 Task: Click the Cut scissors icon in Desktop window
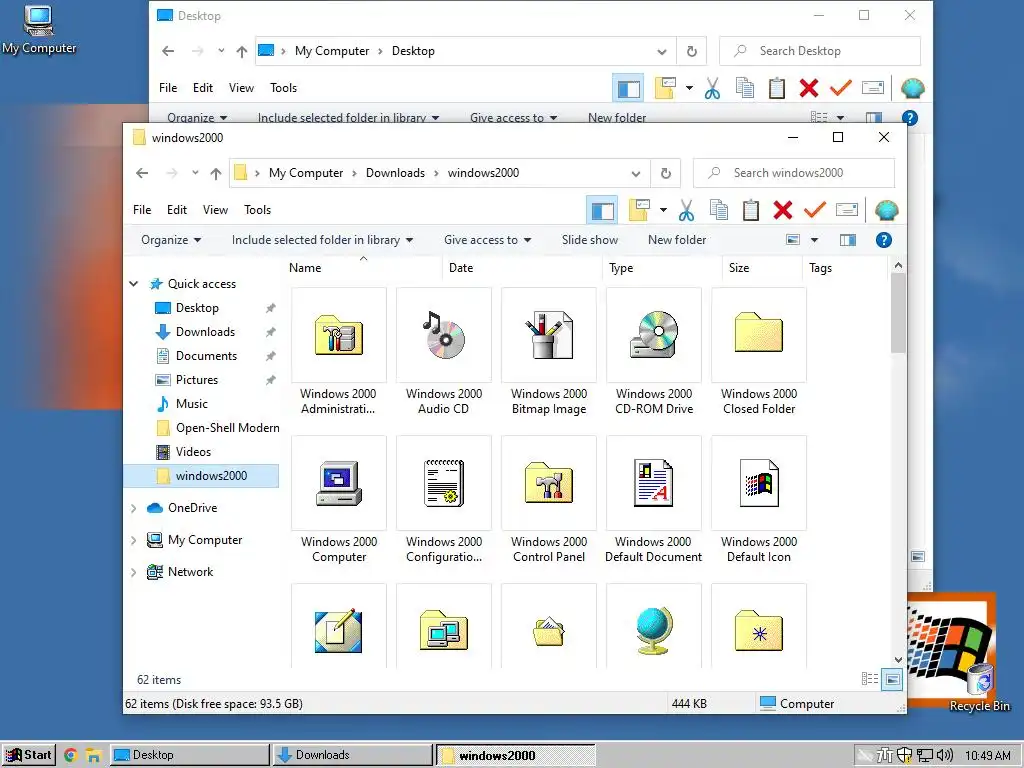click(x=712, y=88)
